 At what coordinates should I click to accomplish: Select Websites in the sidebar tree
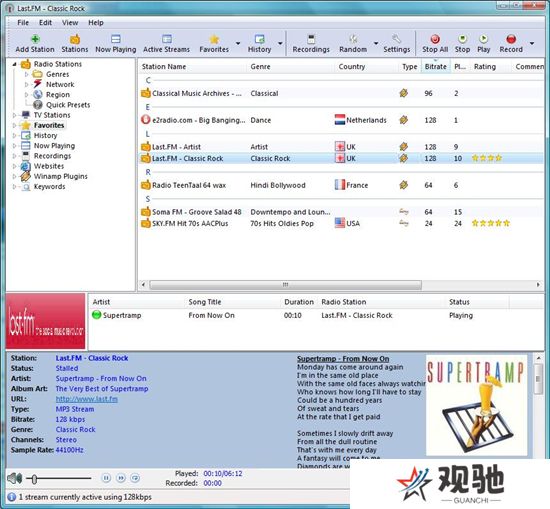point(49,166)
